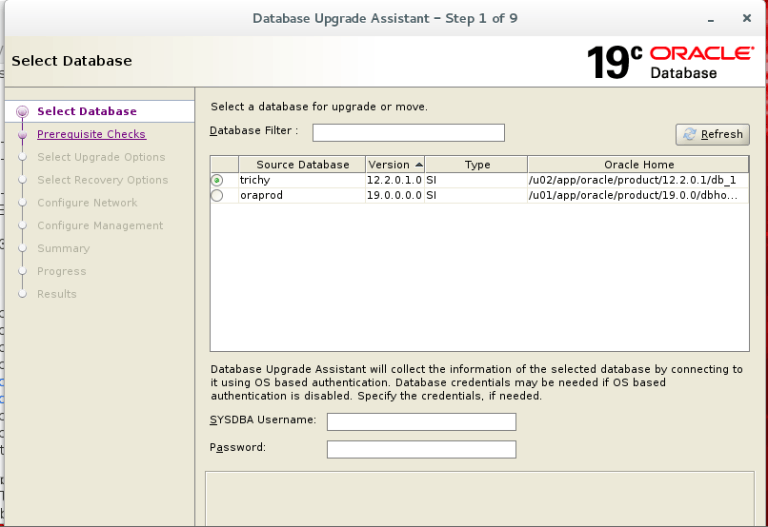The image size is (768, 527).
Task: Click the trichy database name cell
Action: coord(302,180)
